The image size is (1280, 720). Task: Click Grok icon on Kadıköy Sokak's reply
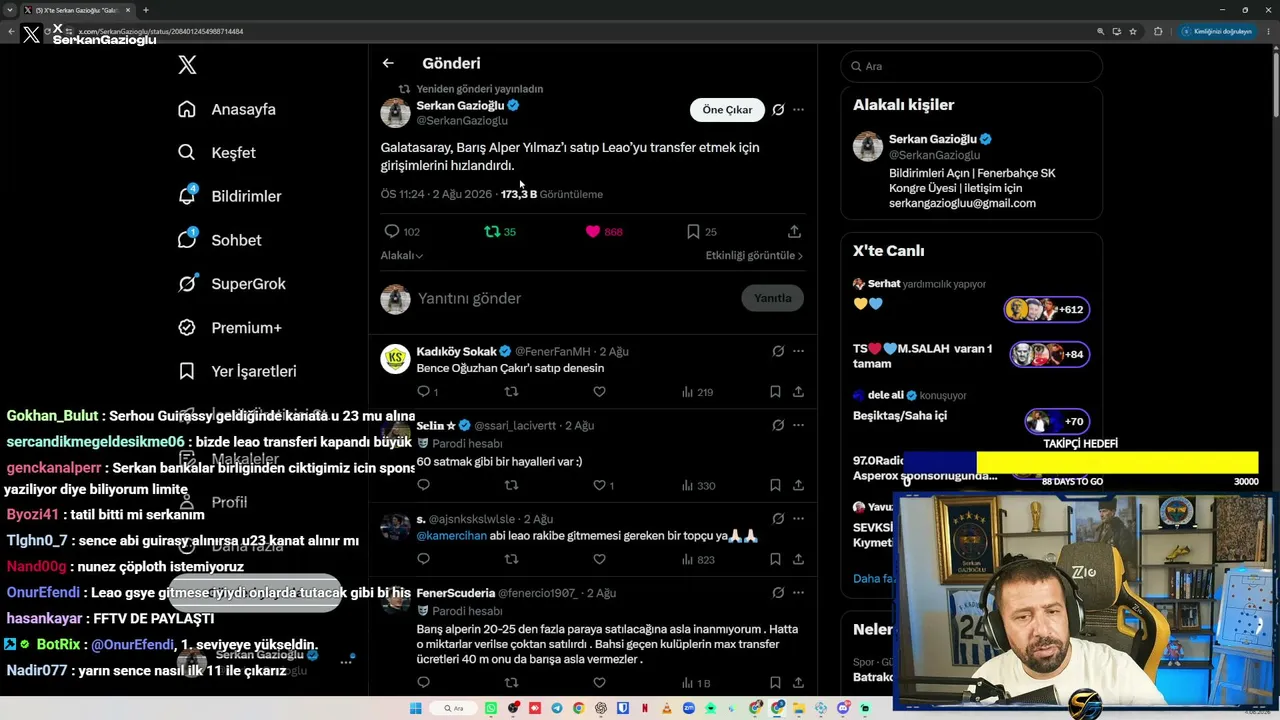[x=778, y=352]
